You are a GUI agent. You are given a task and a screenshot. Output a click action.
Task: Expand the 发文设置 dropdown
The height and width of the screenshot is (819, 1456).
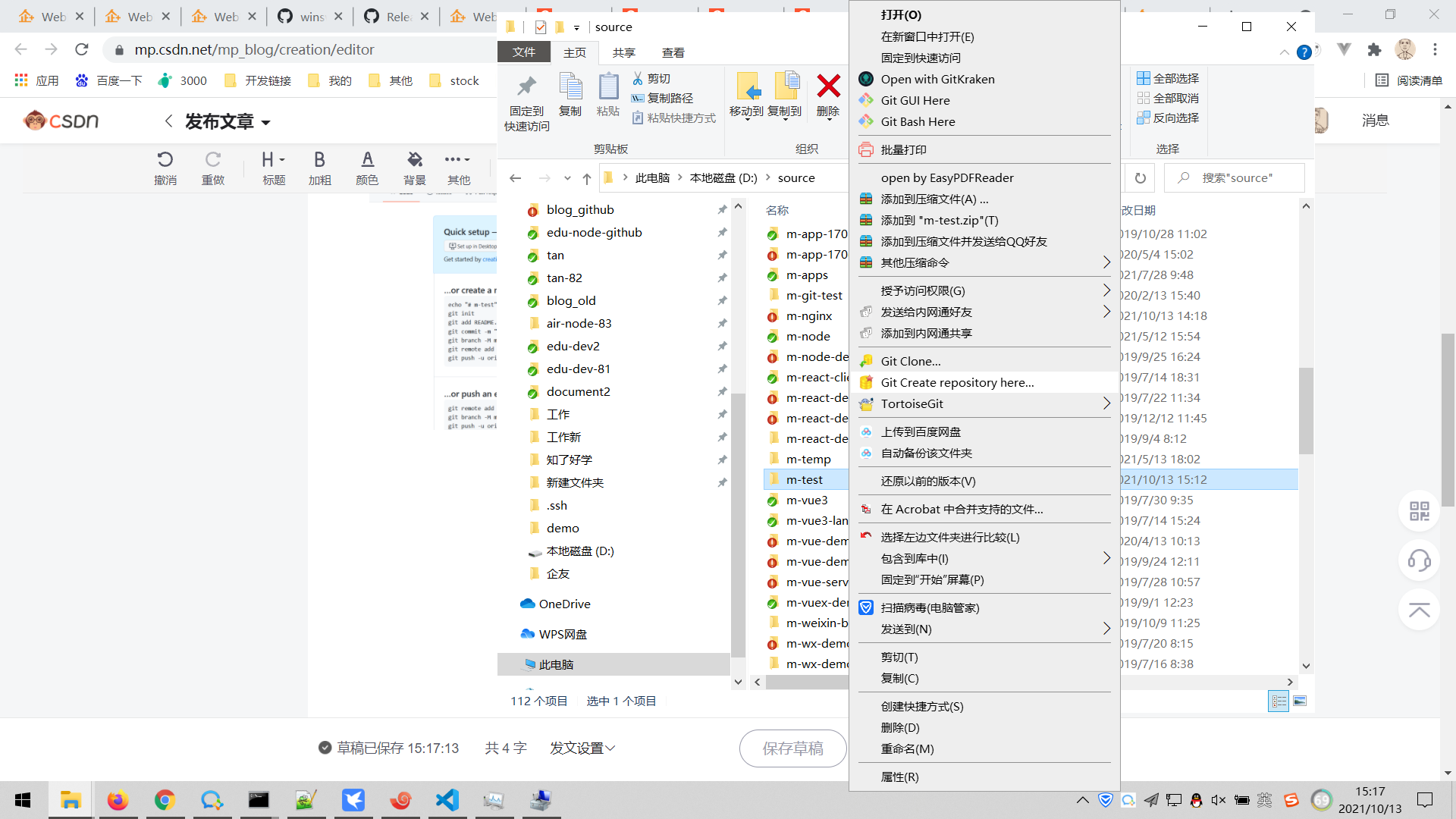[582, 748]
